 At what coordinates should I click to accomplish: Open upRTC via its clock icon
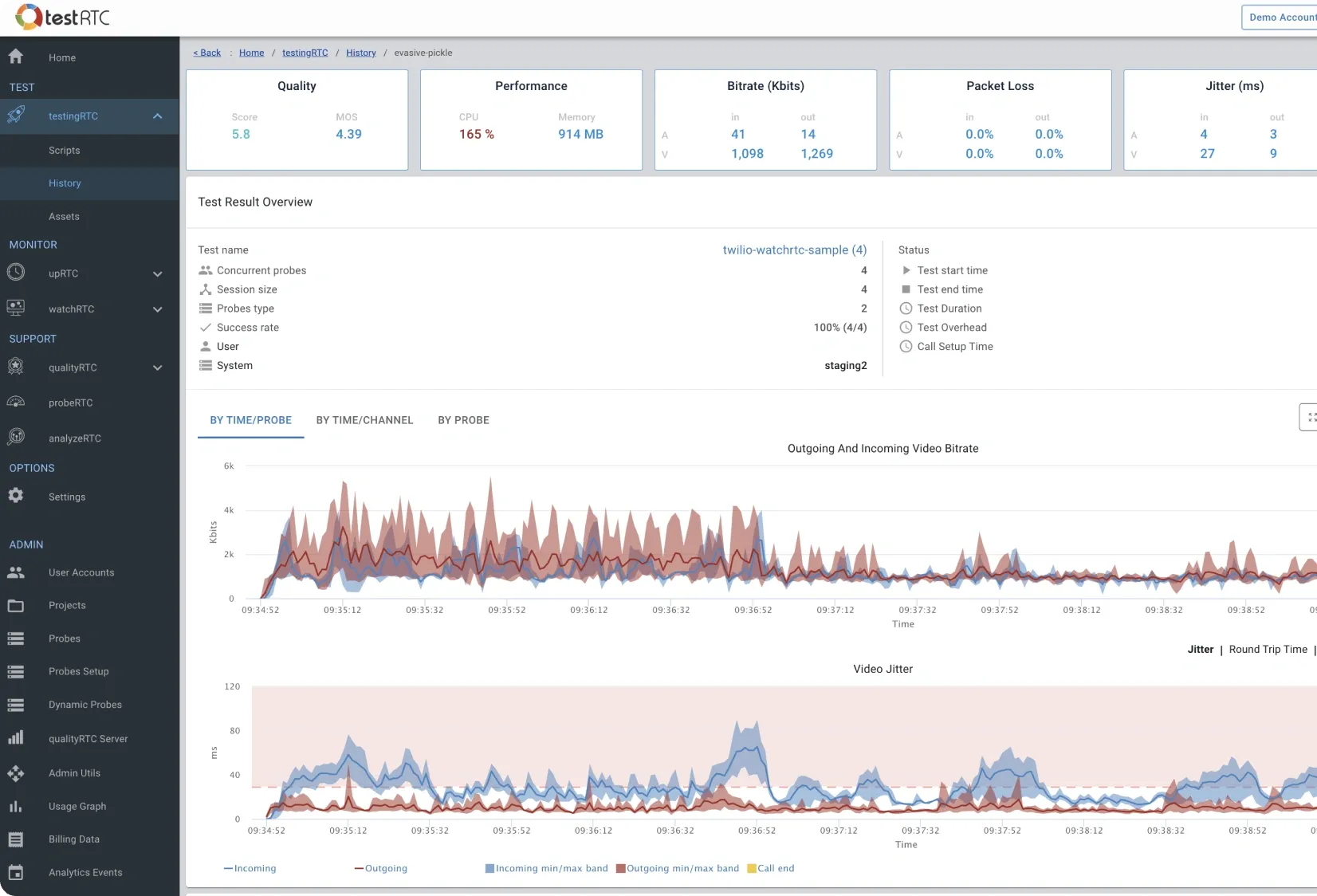click(16, 273)
